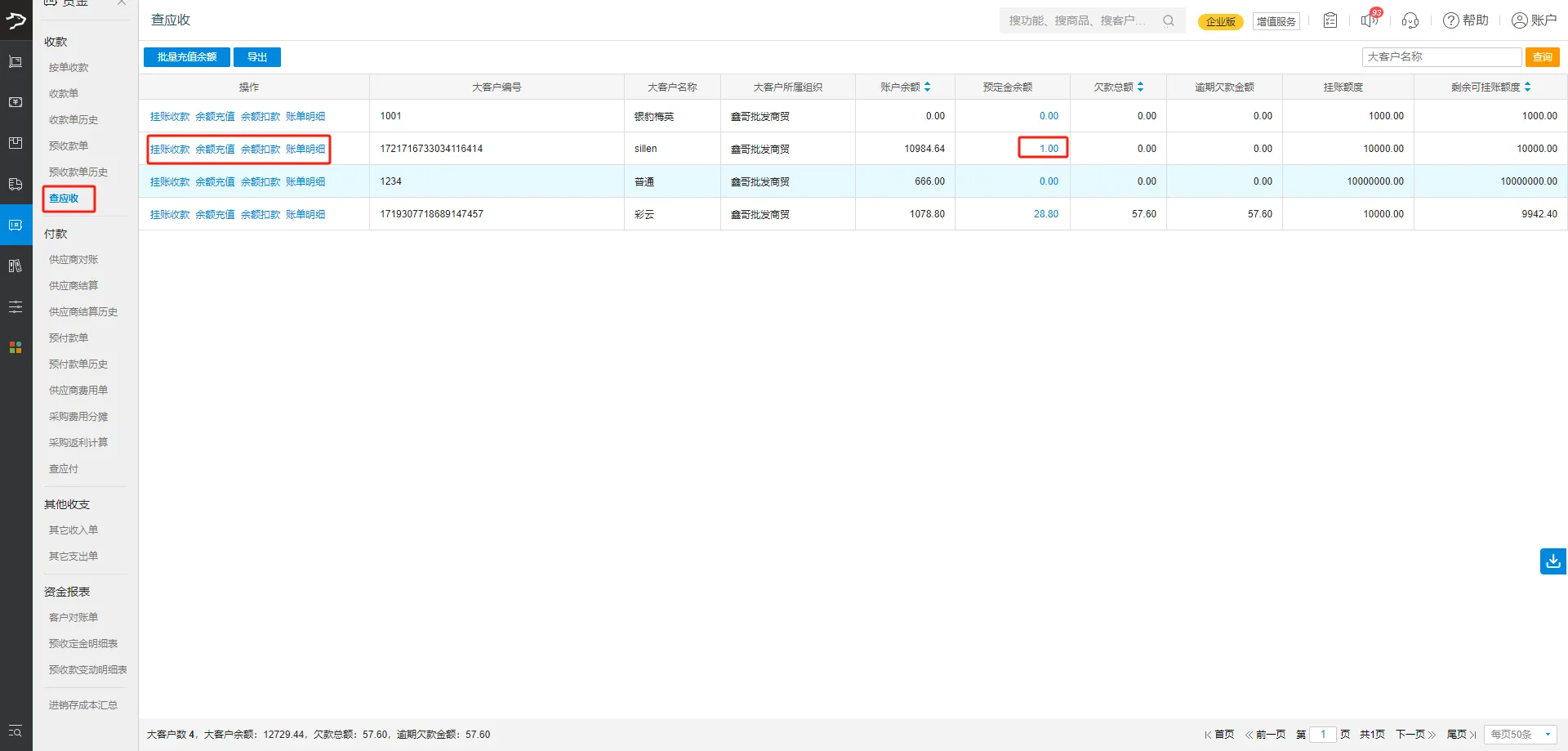Screen dimensions: 1568x751
Task: Click the yen money icon in the left sidebar
Action: tap(16, 102)
